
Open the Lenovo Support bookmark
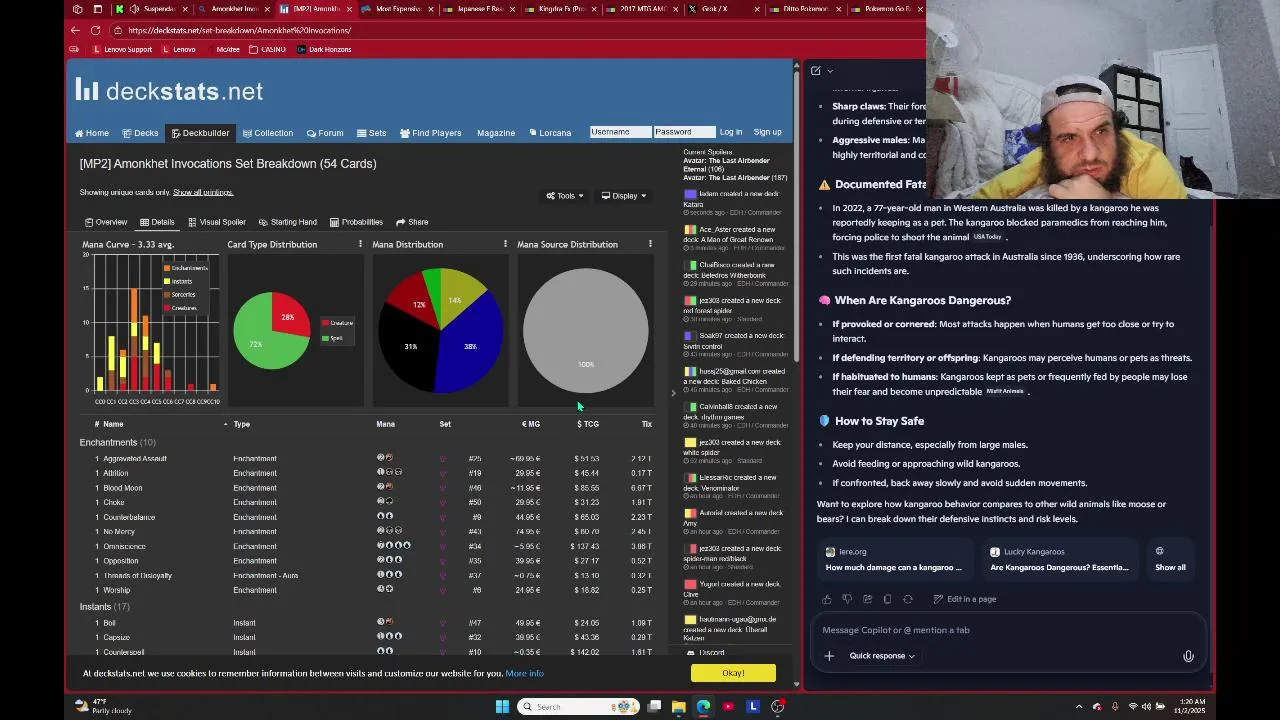pyautogui.click(x=122, y=49)
